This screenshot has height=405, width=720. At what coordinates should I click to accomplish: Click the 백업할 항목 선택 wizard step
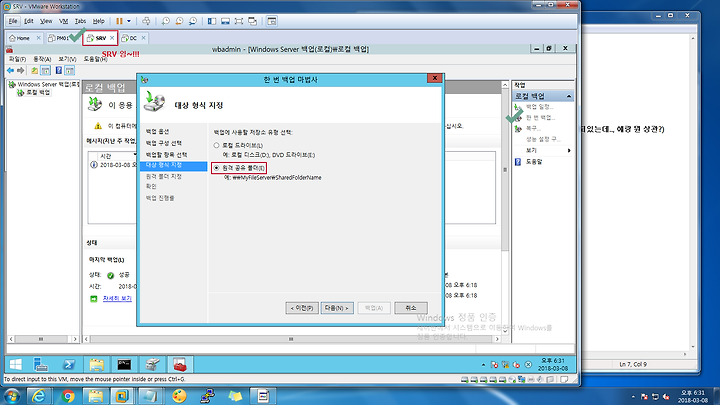(x=166, y=155)
